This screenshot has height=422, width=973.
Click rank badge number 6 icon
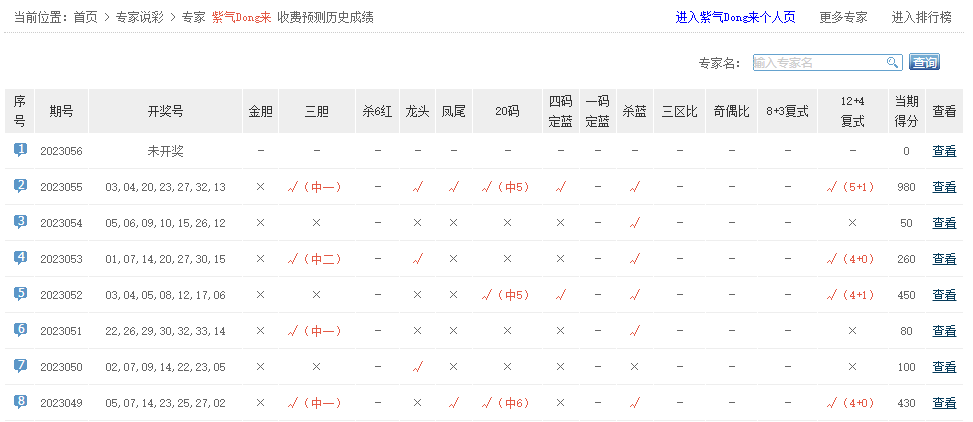click(x=20, y=330)
